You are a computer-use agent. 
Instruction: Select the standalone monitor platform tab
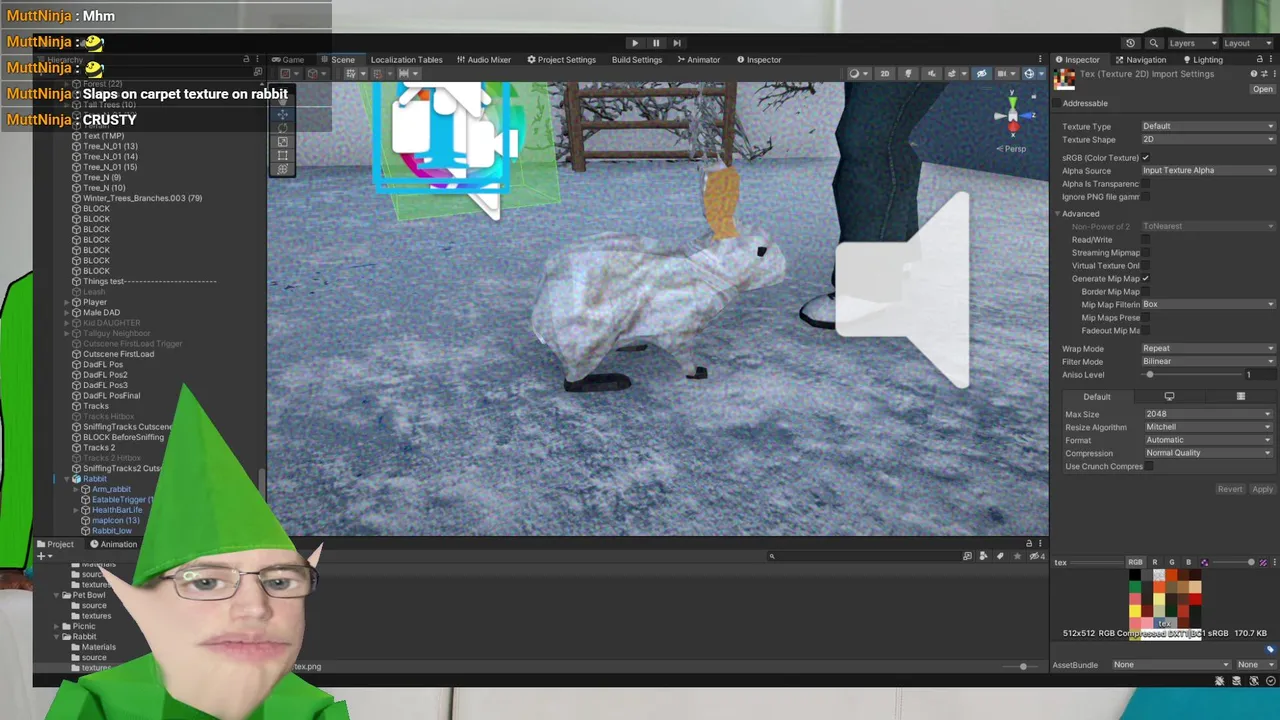(1169, 397)
